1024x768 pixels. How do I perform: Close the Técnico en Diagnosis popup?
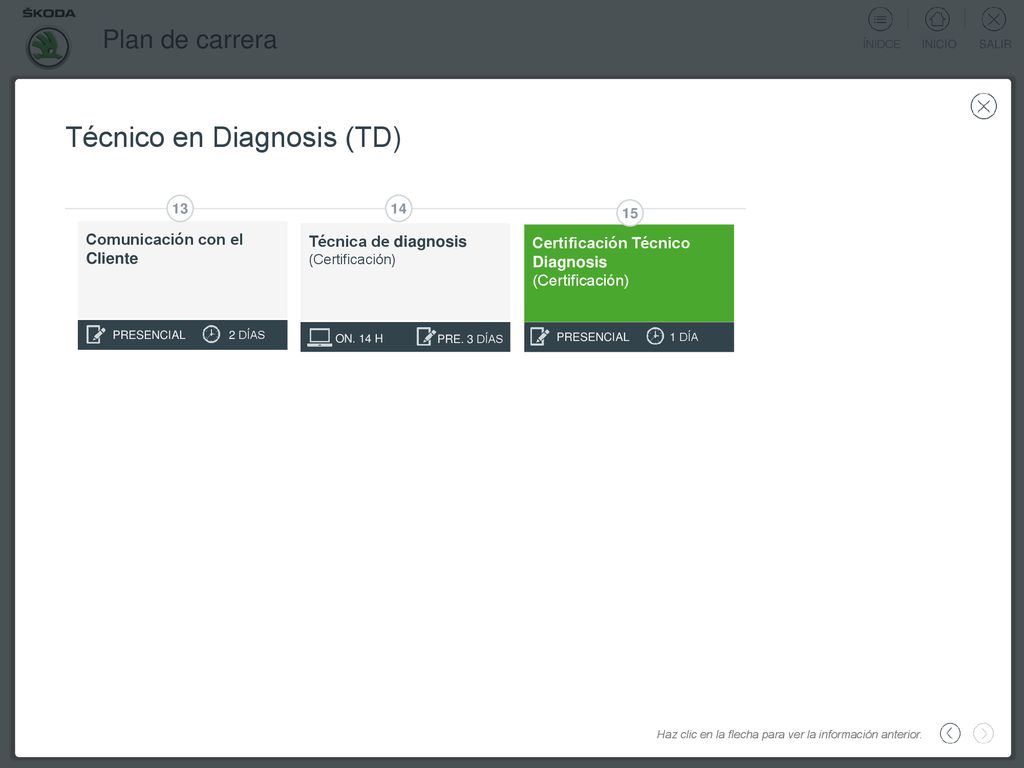tap(983, 106)
